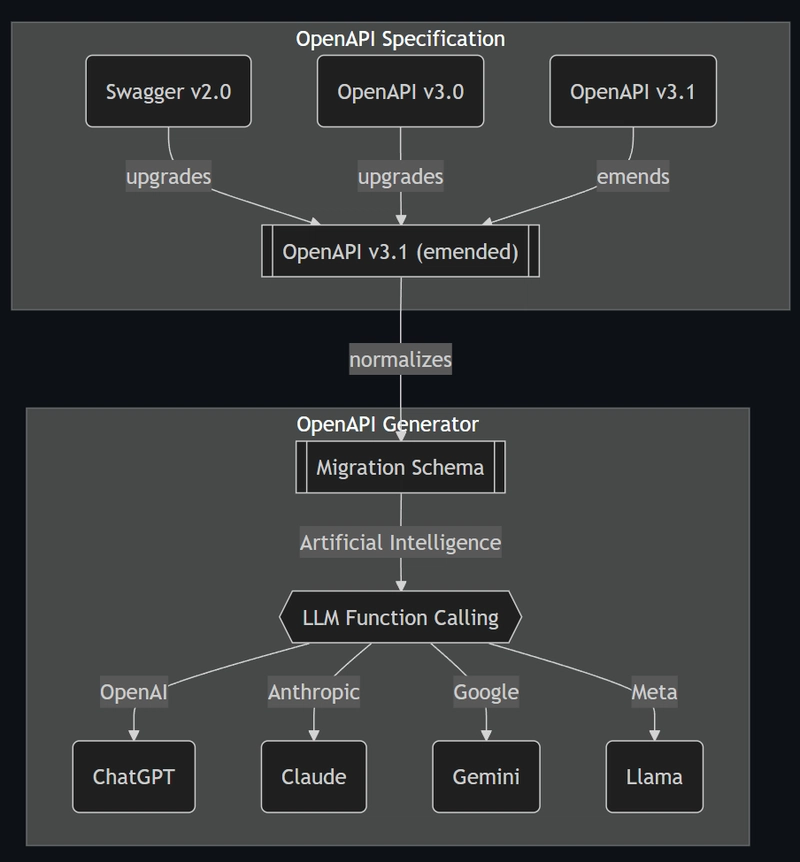Select the OpenAPI v3.0 node
This screenshot has height=862, width=800.
click(x=400, y=91)
